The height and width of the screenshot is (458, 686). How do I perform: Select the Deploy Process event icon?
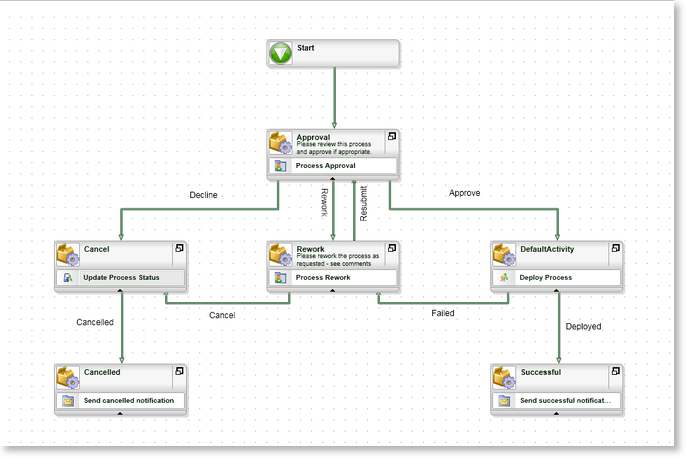(504, 277)
